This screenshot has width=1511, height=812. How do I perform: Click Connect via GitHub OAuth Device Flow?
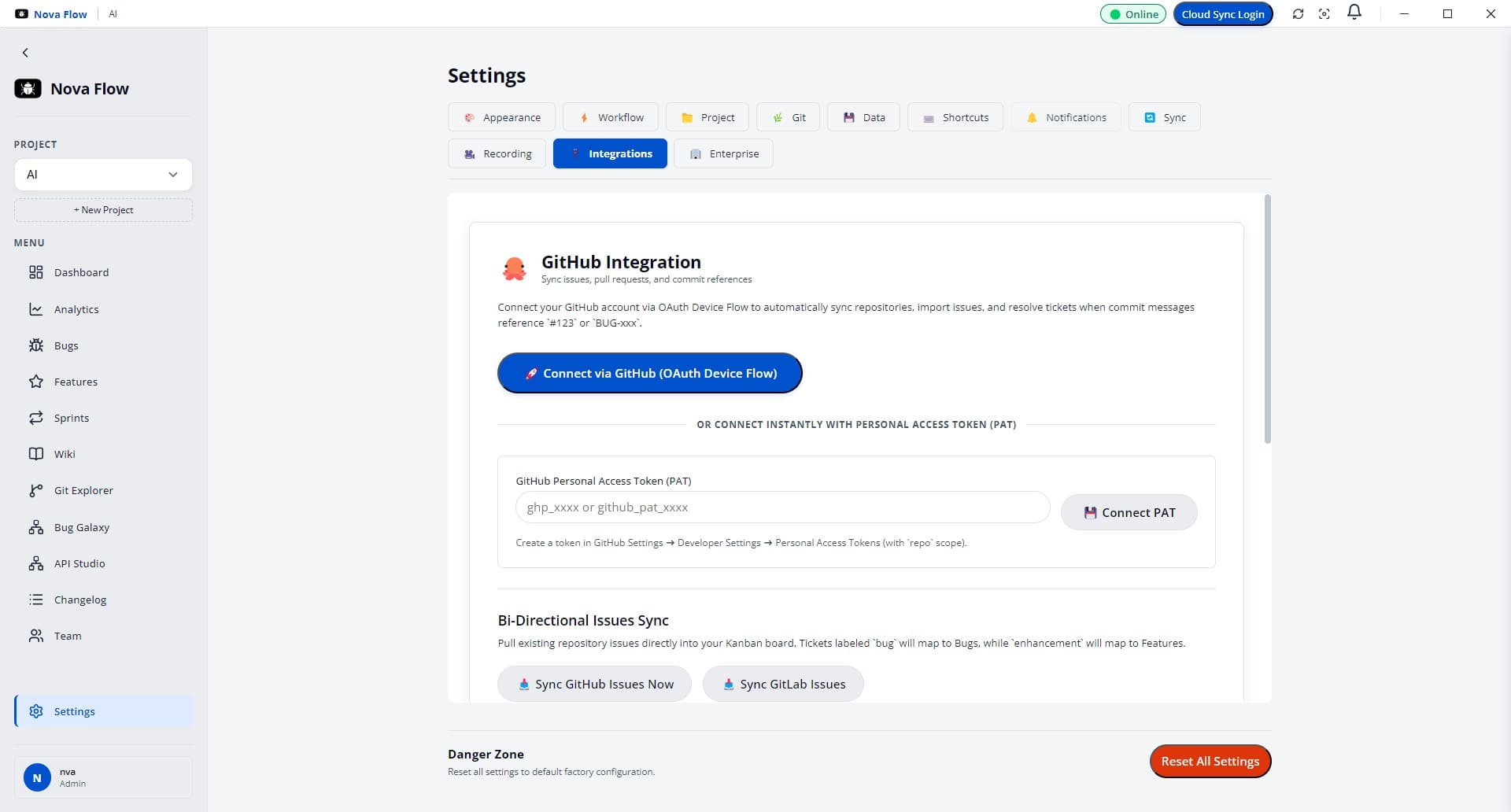(650, 373)
